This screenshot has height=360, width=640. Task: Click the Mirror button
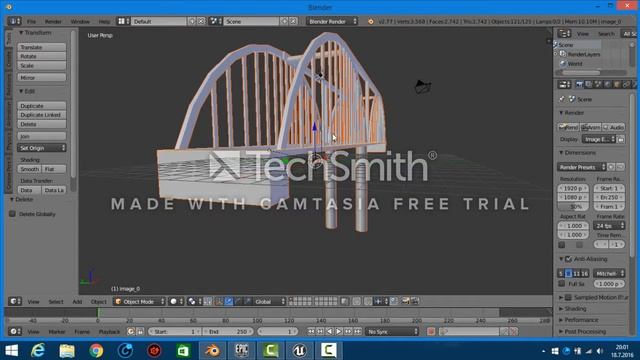coord(42,77)
